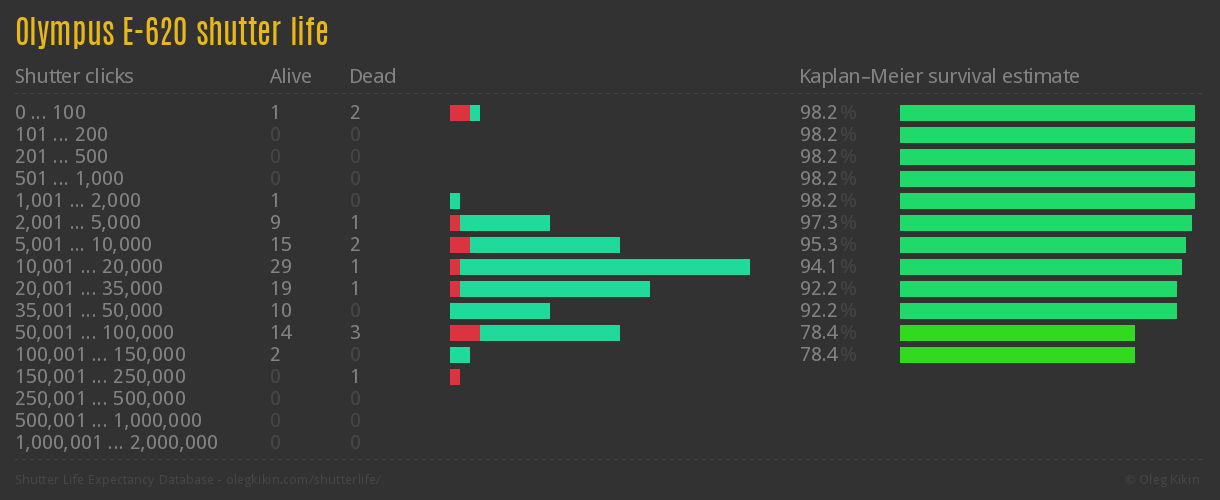Click the 94.1% survival percentage
The width and height of the screenshot is (1220, 500).
[x=827, y=267]
